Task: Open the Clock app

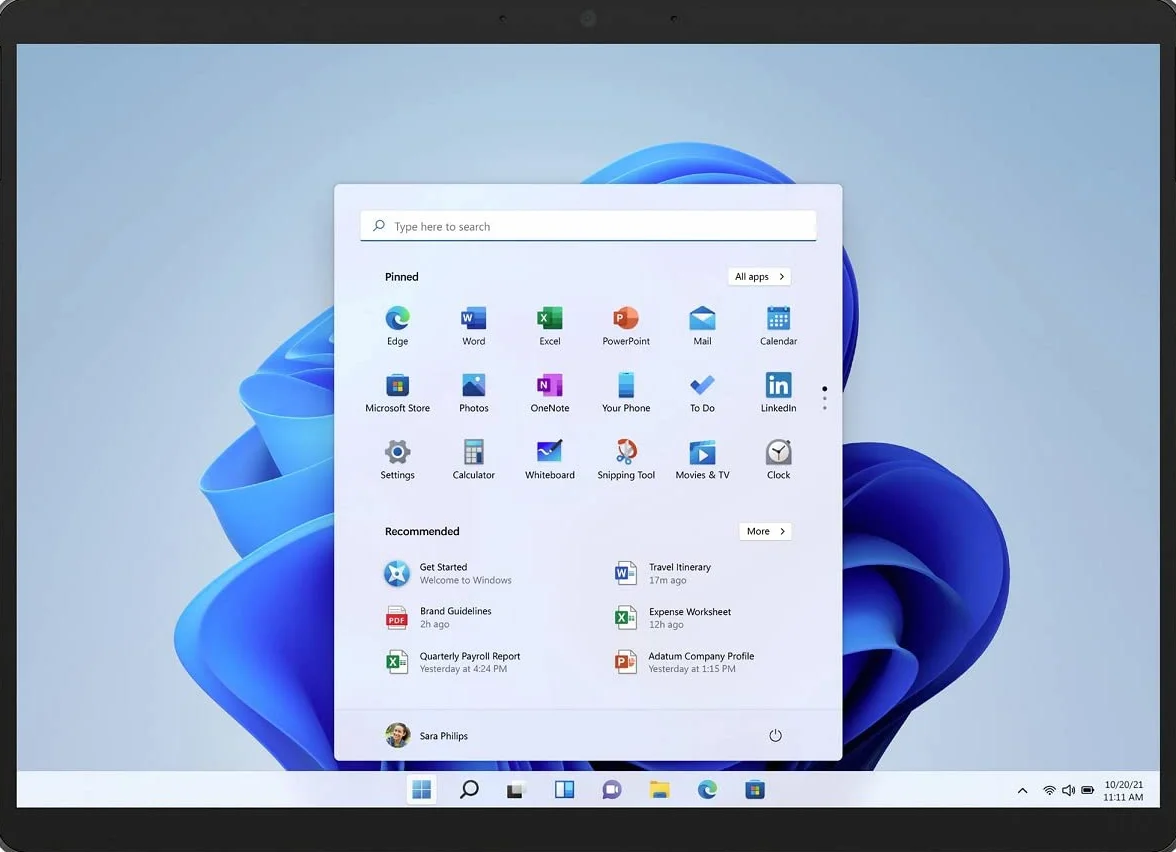Action: [x=778, y=459]
